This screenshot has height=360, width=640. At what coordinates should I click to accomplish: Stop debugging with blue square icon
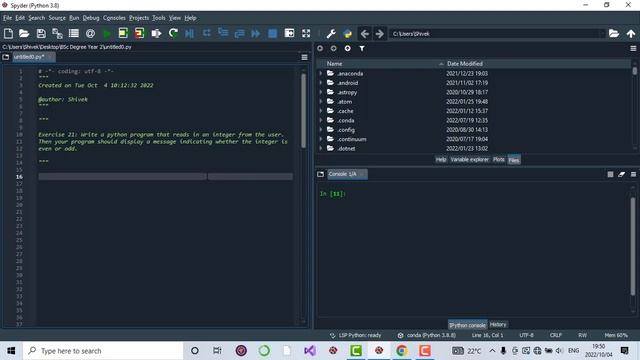pyautogui.click(x=273, y=33)
